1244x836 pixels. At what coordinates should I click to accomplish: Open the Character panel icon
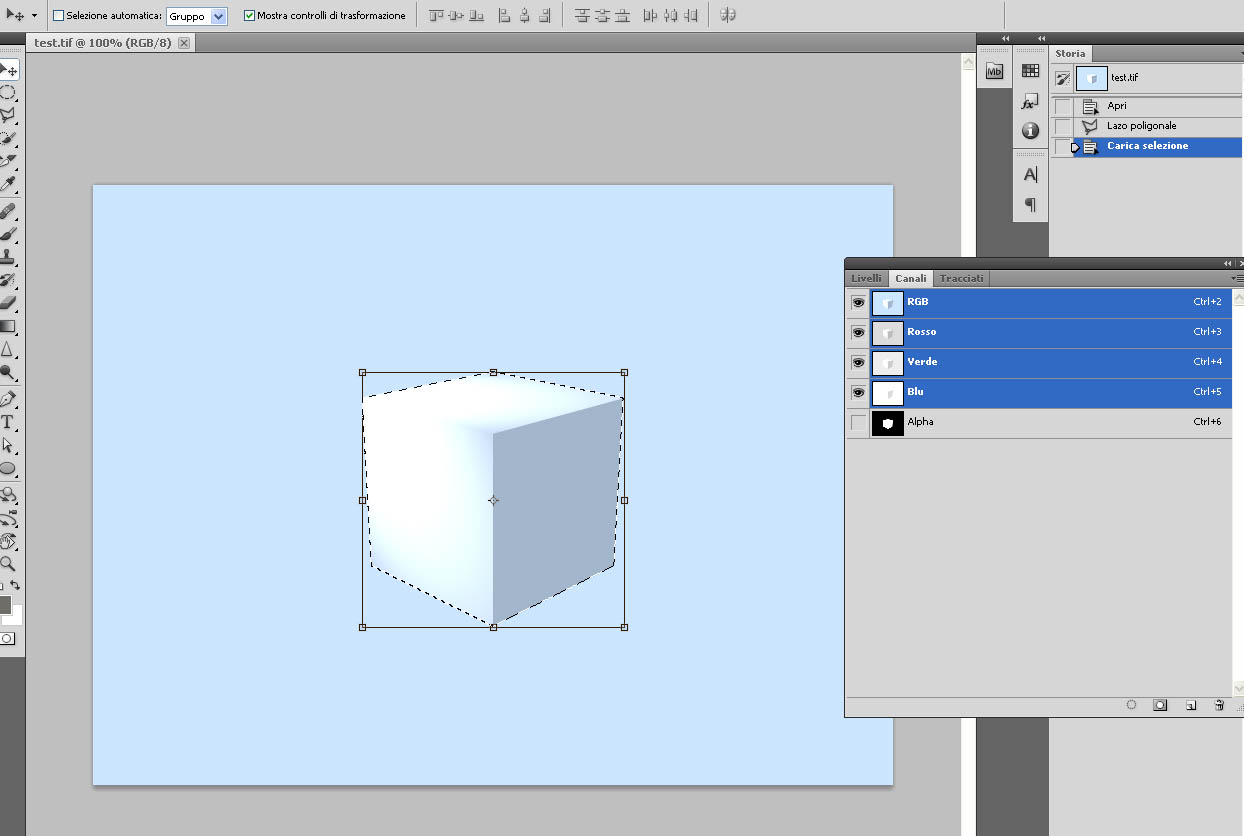1030,174
